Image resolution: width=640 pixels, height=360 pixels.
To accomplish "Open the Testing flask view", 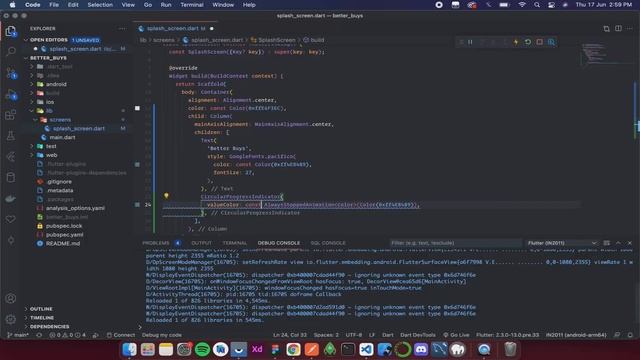I will click(x=11, y=136).
